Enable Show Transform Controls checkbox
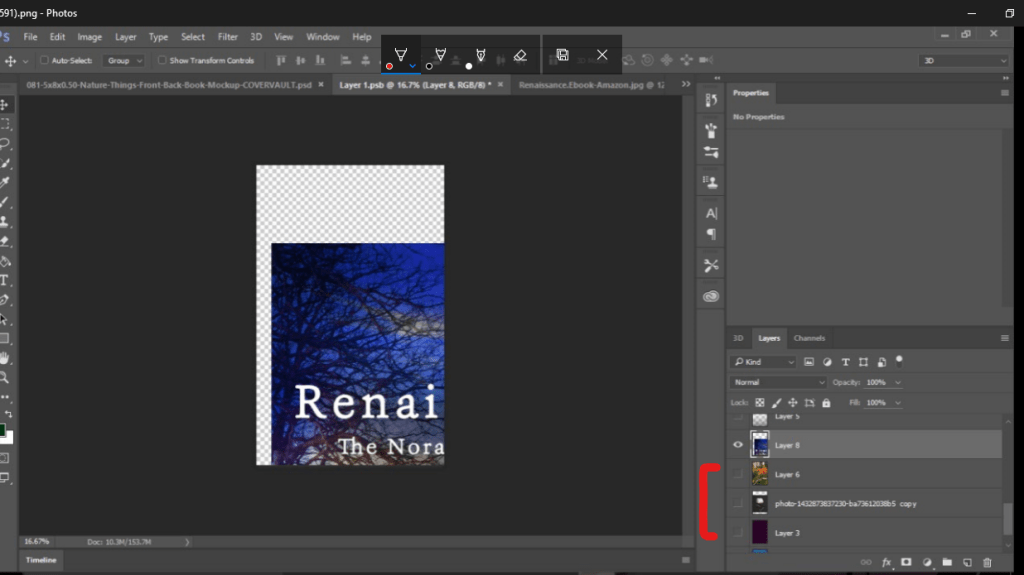Viewport: 1024px width, 575px height. pos(162,61)
